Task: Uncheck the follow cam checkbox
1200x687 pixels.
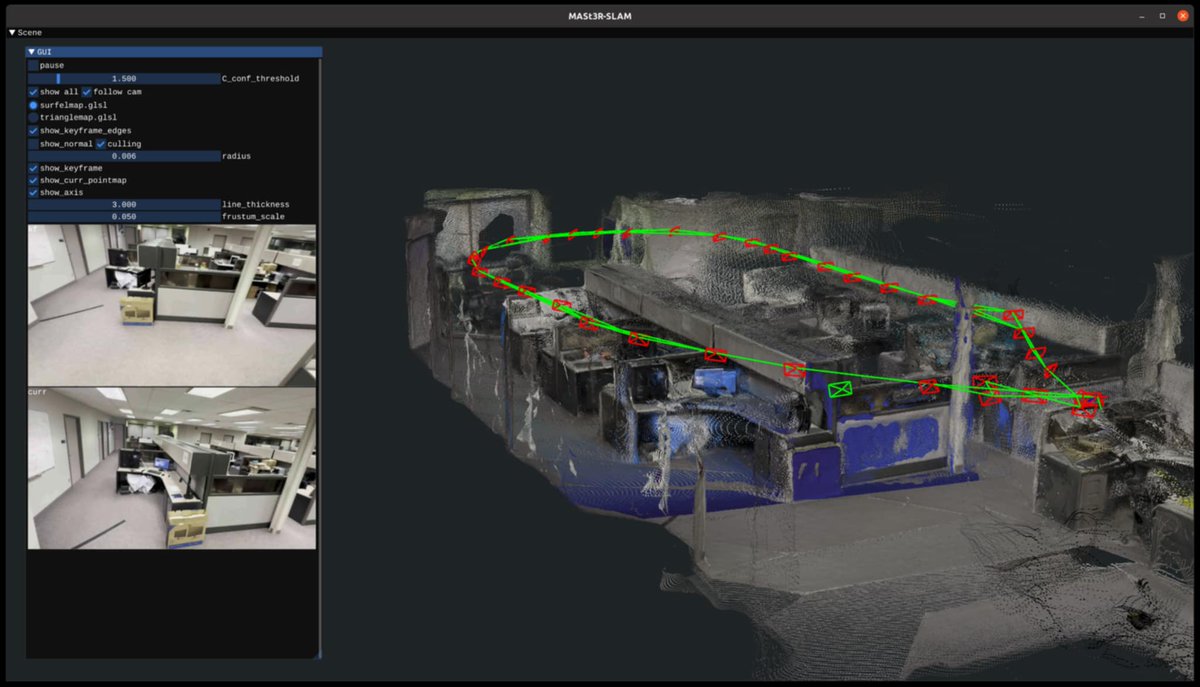Action: tap(86, 91)
